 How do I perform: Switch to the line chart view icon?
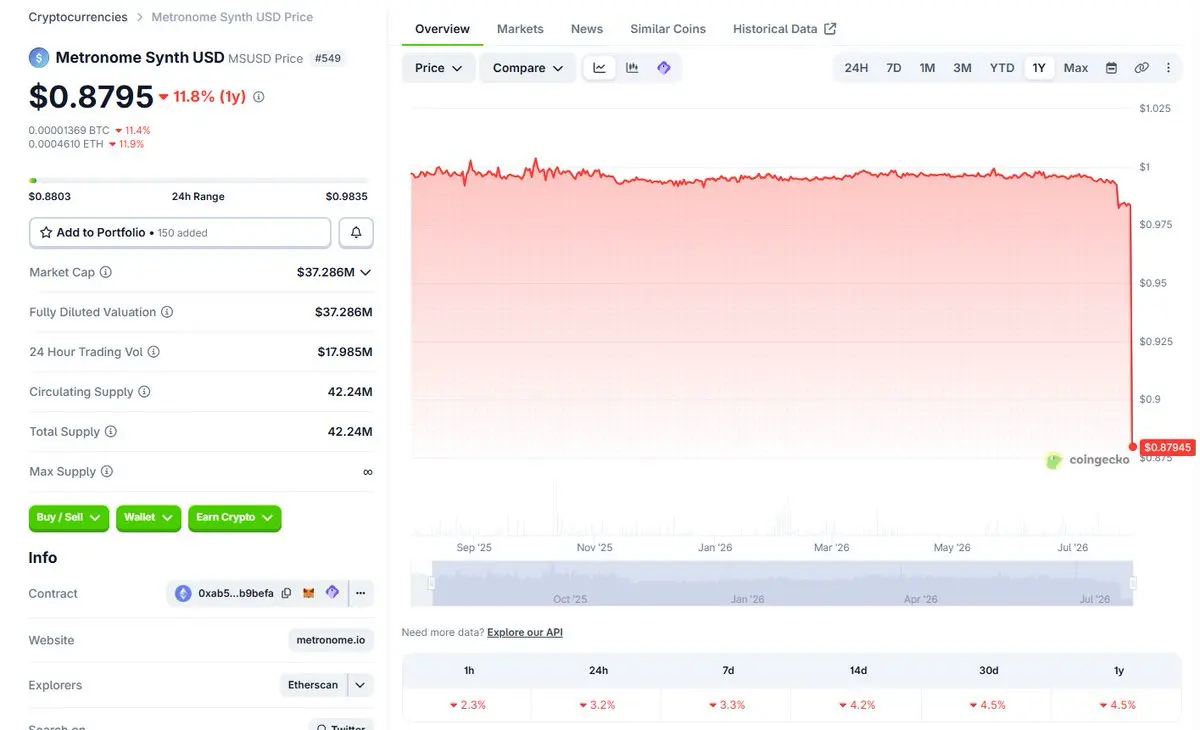599,68
